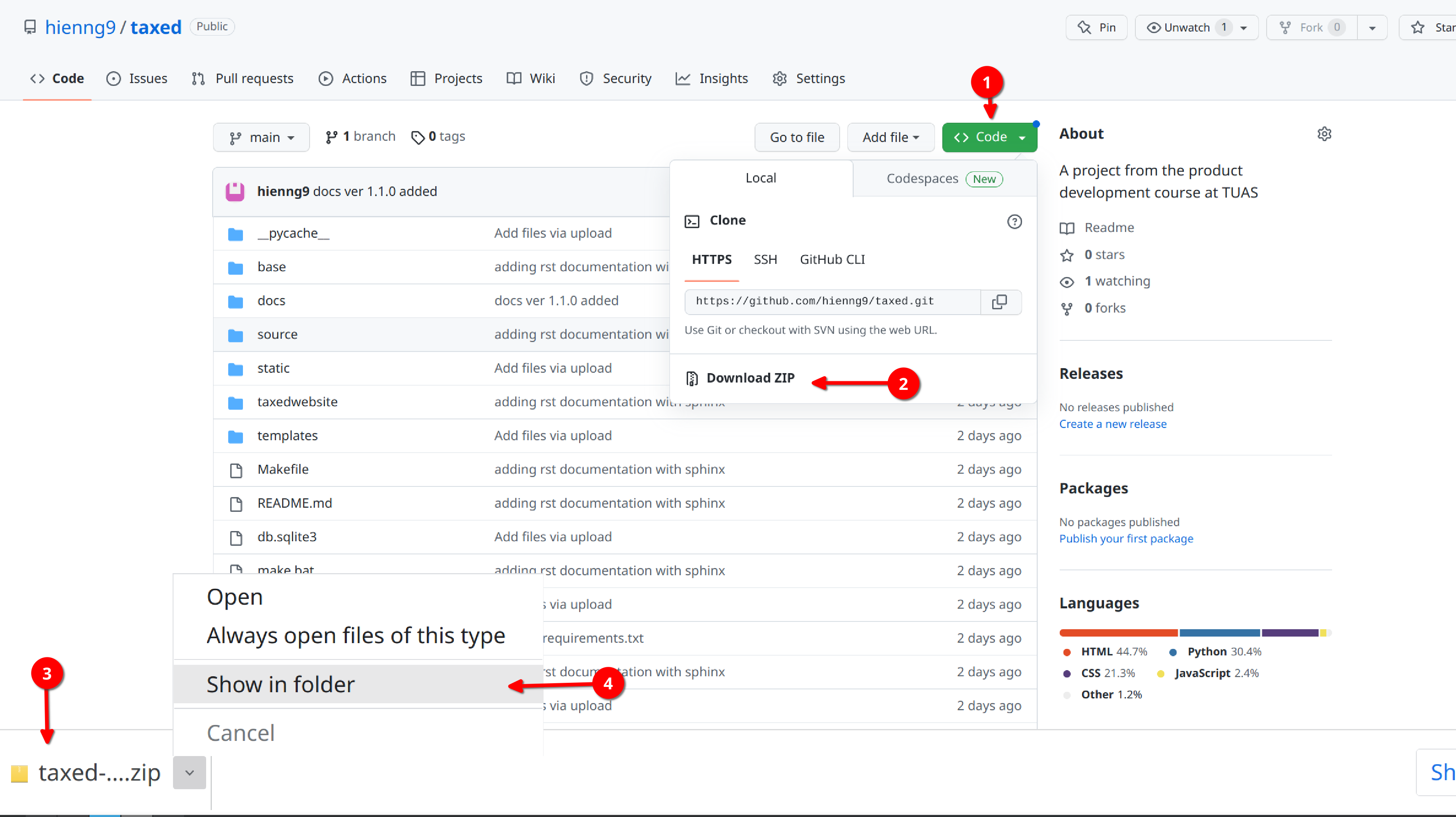Open the Issues tab
This screenshot has height=817, width=1456.
[137, 79]
